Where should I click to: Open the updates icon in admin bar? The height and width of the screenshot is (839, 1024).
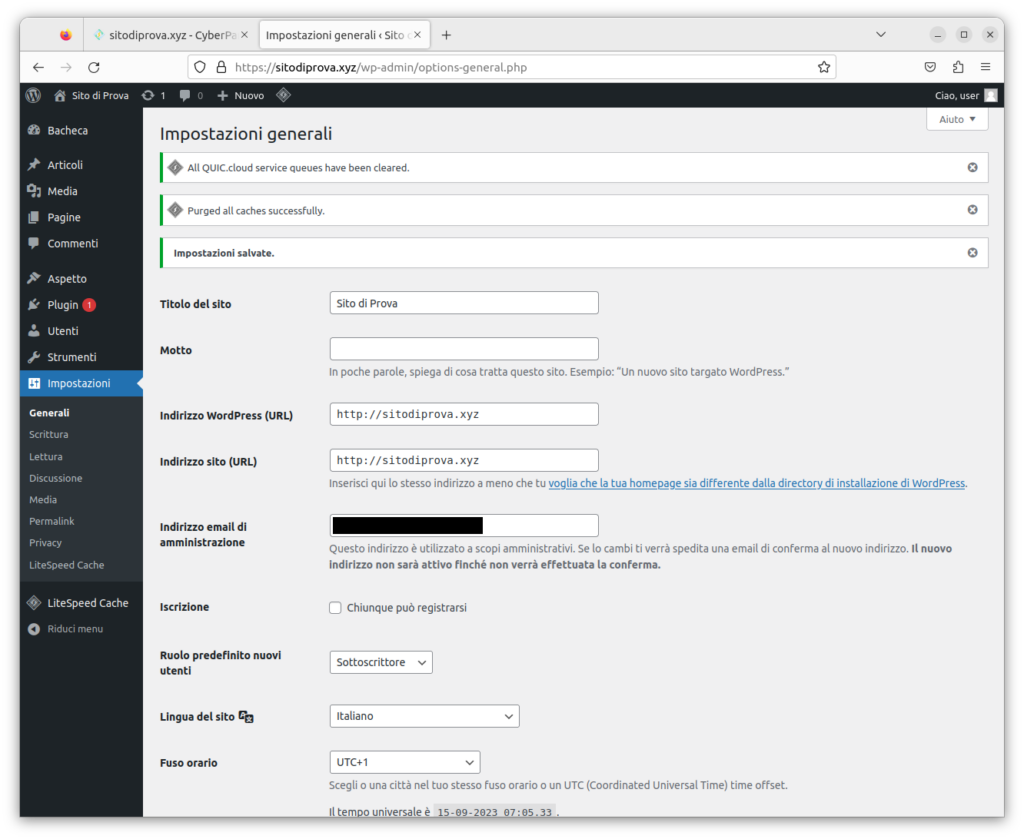coord(153,95)
